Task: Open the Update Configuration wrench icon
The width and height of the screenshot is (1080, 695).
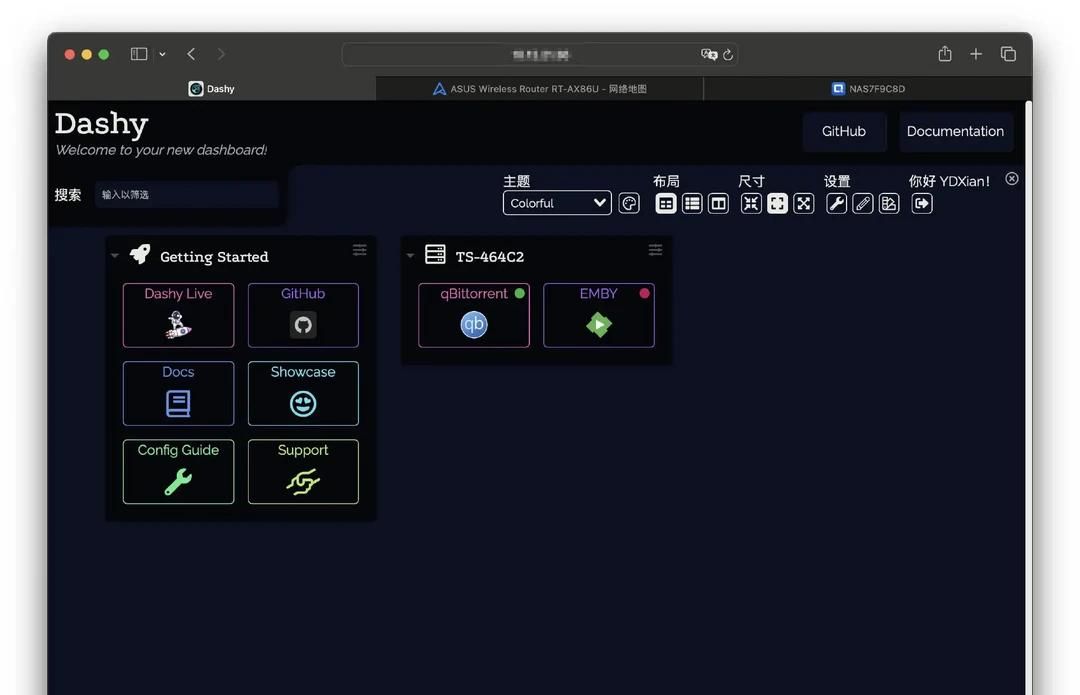Action: tap(837, 203)
